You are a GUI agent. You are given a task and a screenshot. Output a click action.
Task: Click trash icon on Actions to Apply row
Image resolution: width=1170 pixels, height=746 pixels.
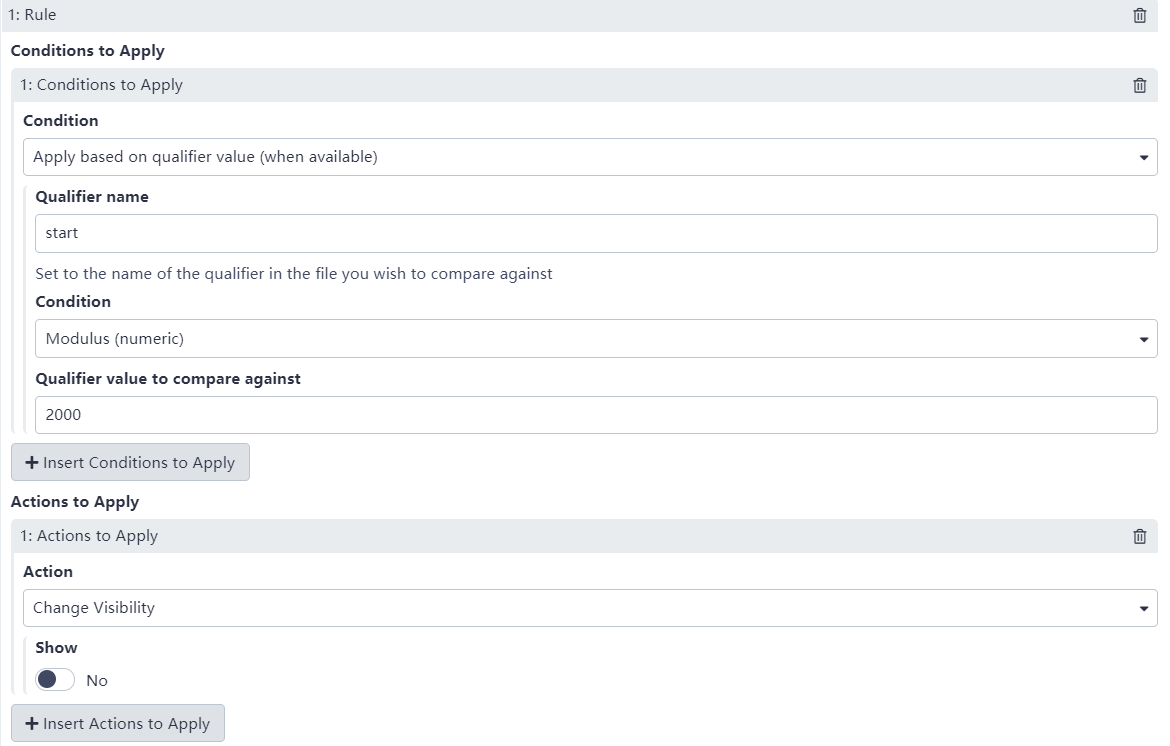click(x=1139, y=536)
